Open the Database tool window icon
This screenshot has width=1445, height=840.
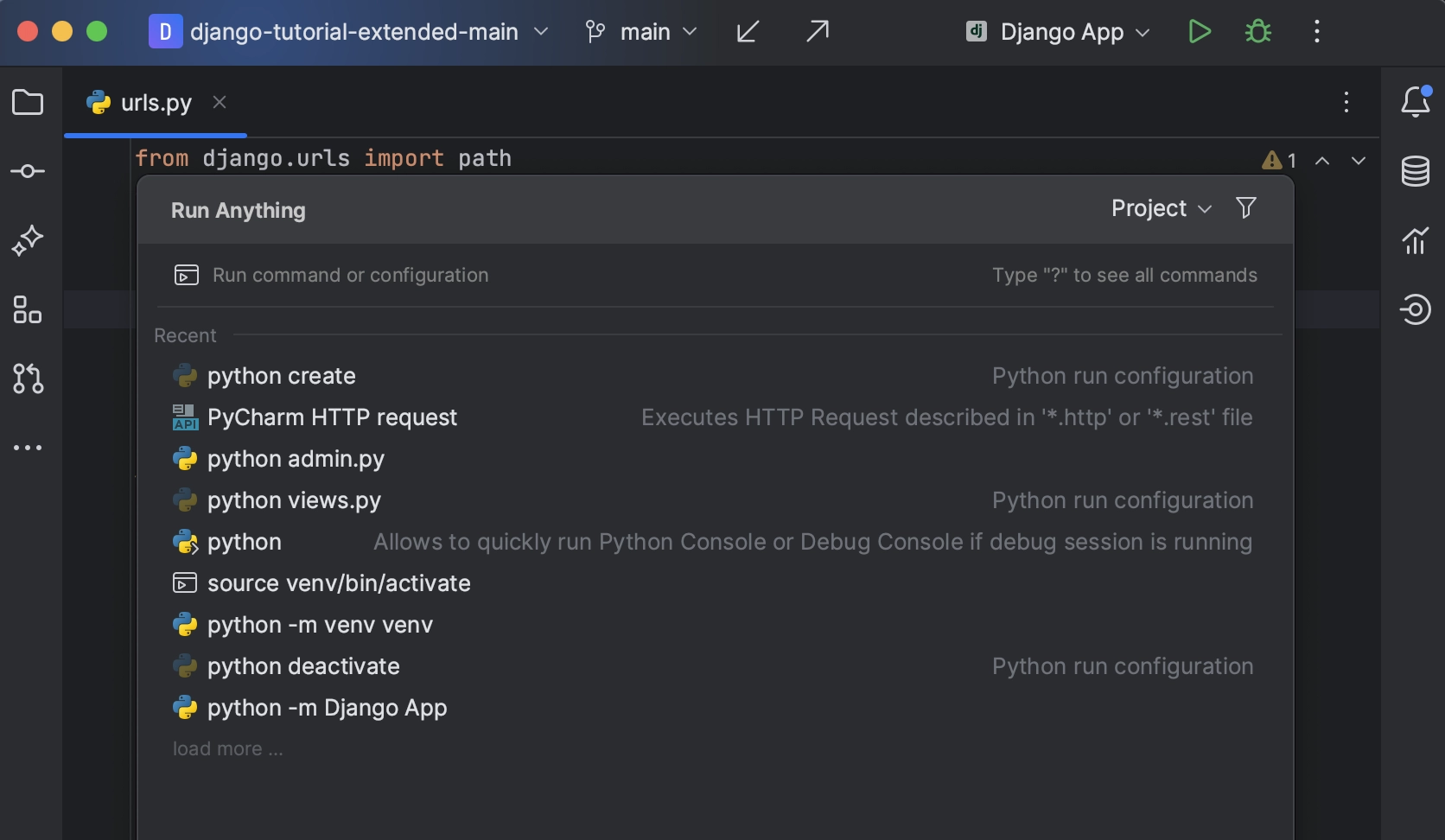click(x=1416, y=171)
